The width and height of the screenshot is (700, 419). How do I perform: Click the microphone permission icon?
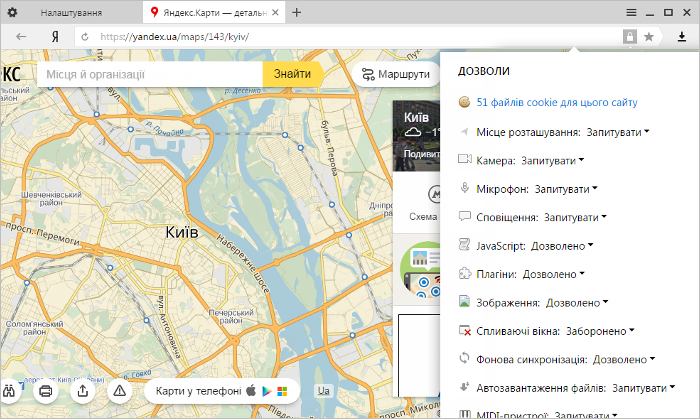pos(464,188)
